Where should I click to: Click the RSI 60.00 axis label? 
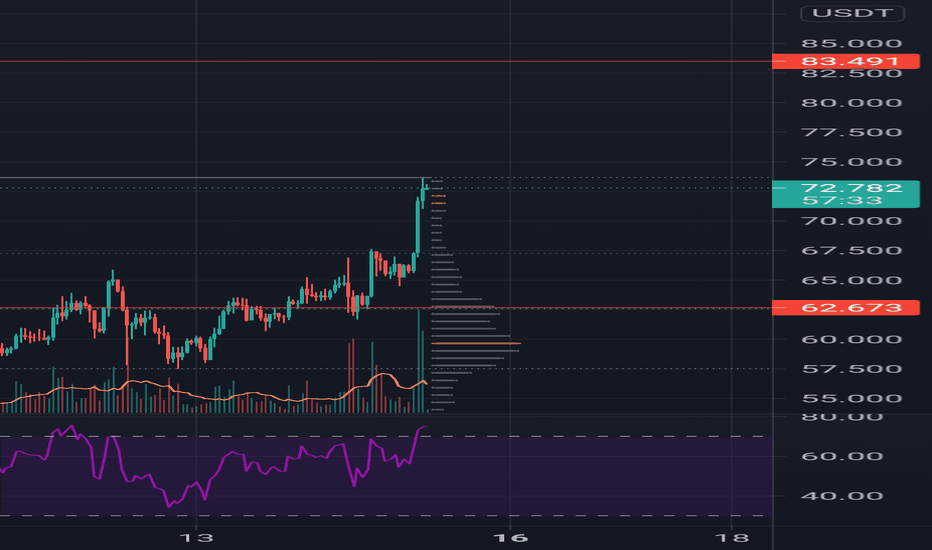[842, 457]
